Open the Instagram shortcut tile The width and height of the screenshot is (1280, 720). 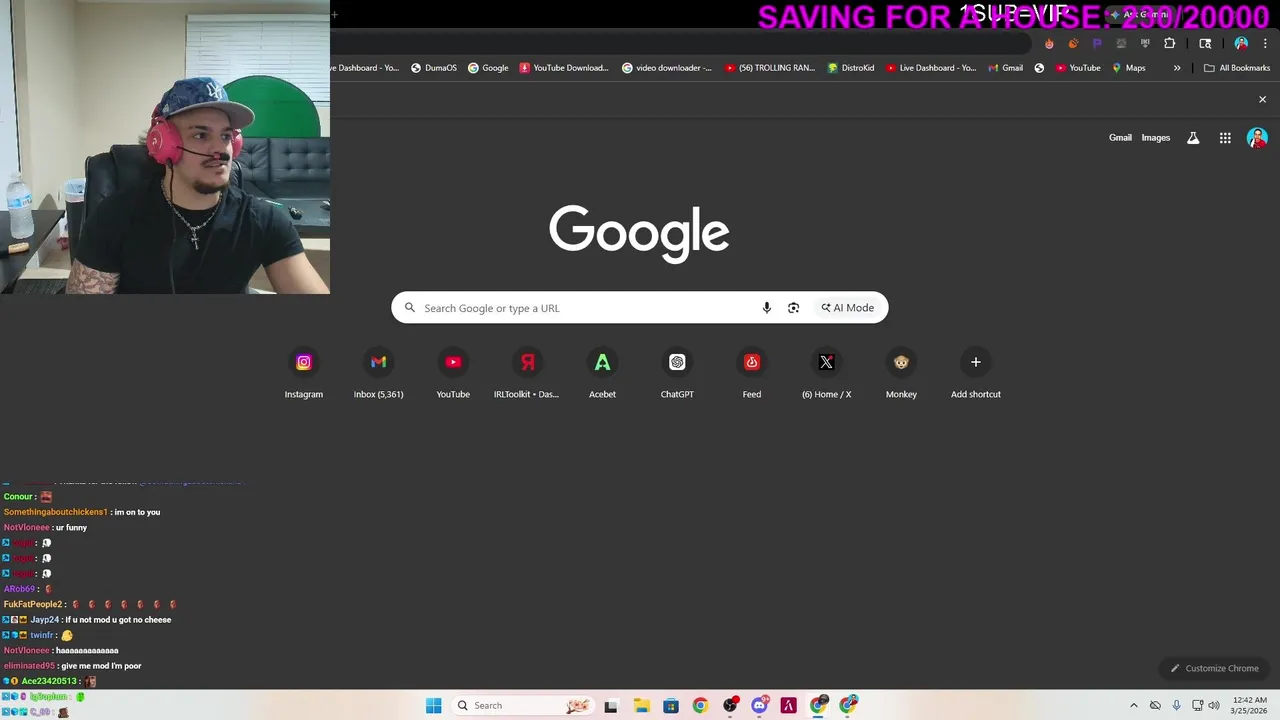point(304,374)
